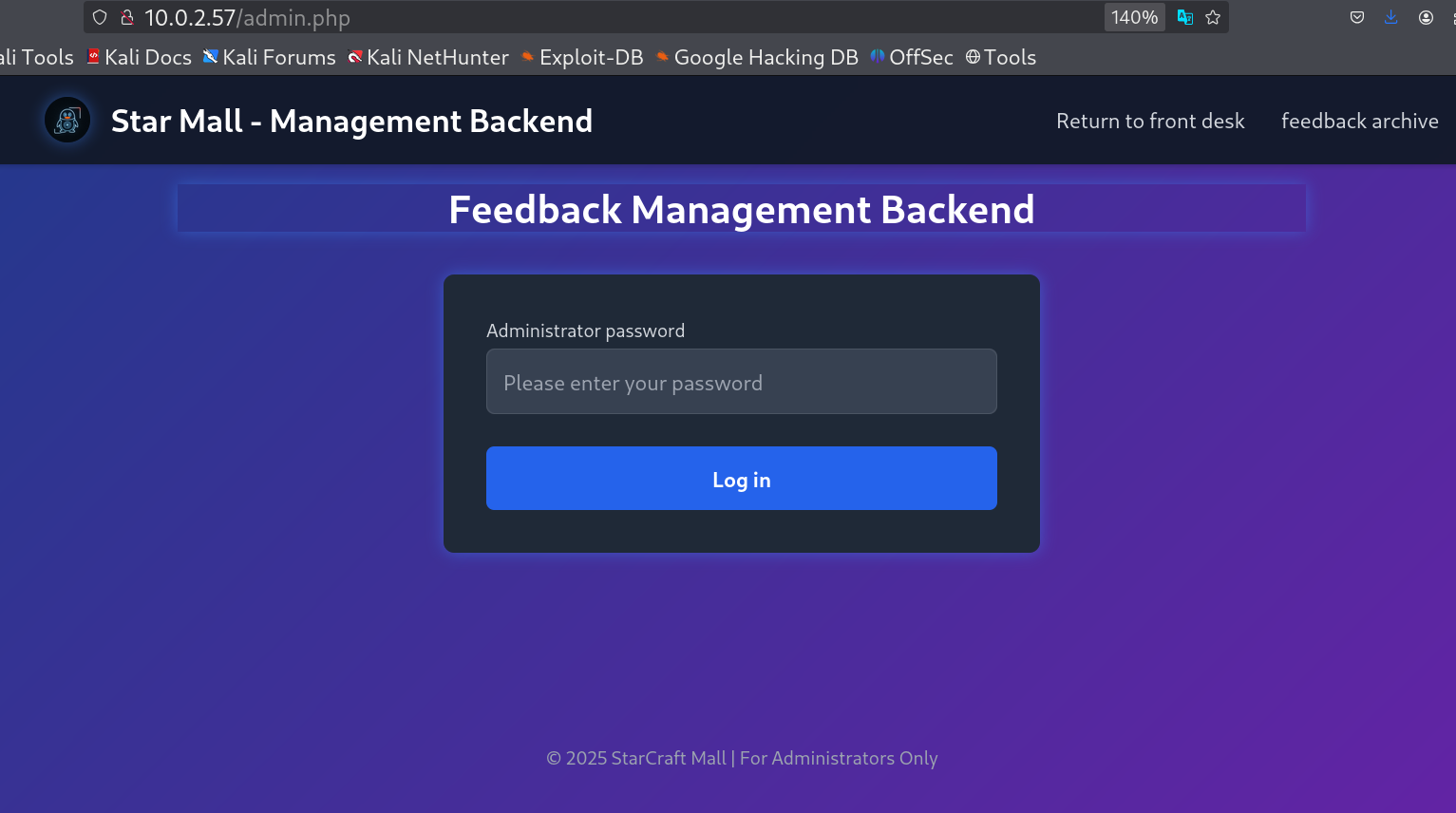
Task: Reset zoom via the 140% indicator
Action: [x=1134, y=17]
